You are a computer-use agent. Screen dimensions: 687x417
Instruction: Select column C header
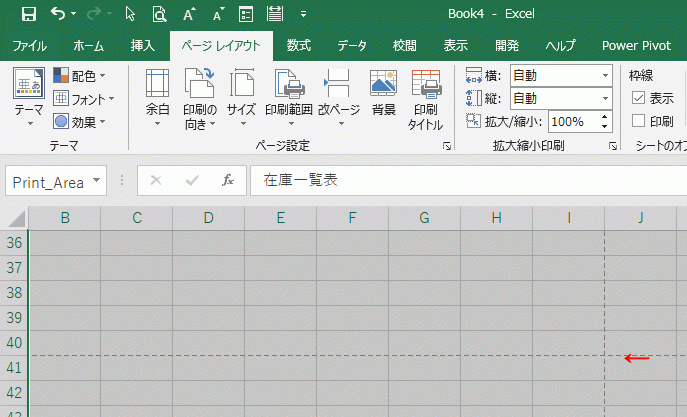tap(137, 218)
